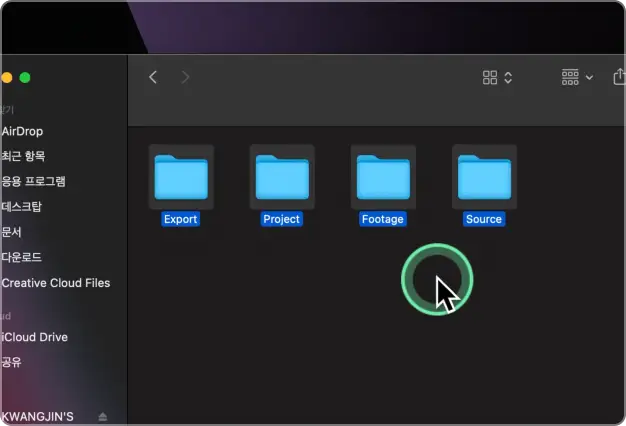
Task: Click the Footage folder name label
Action: coord(383,219)
